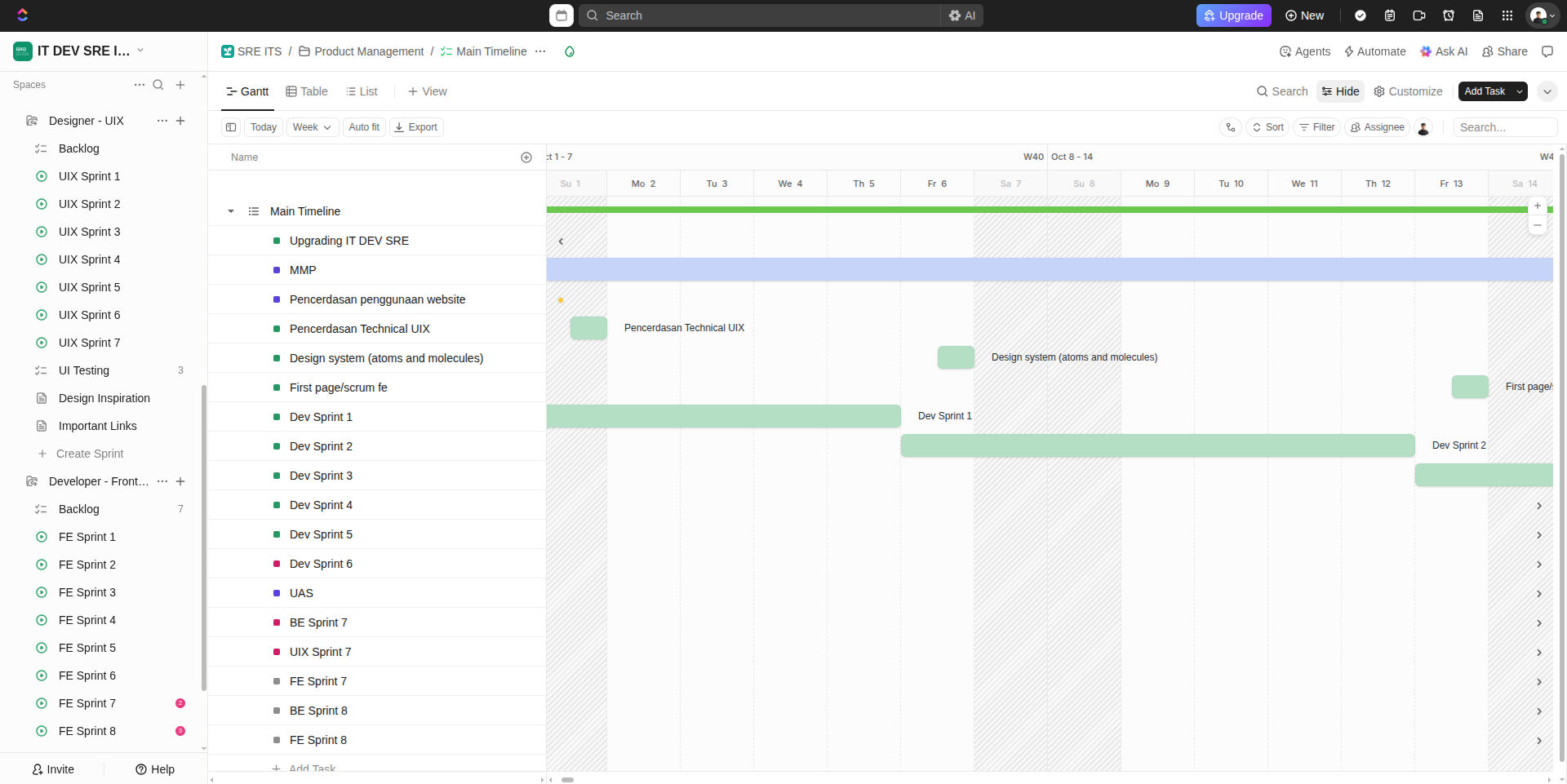This screenshot has width=1567, height=784.
Task: Toggle Hide options button
Action: pyautogui.click(x=1340, y=91)
